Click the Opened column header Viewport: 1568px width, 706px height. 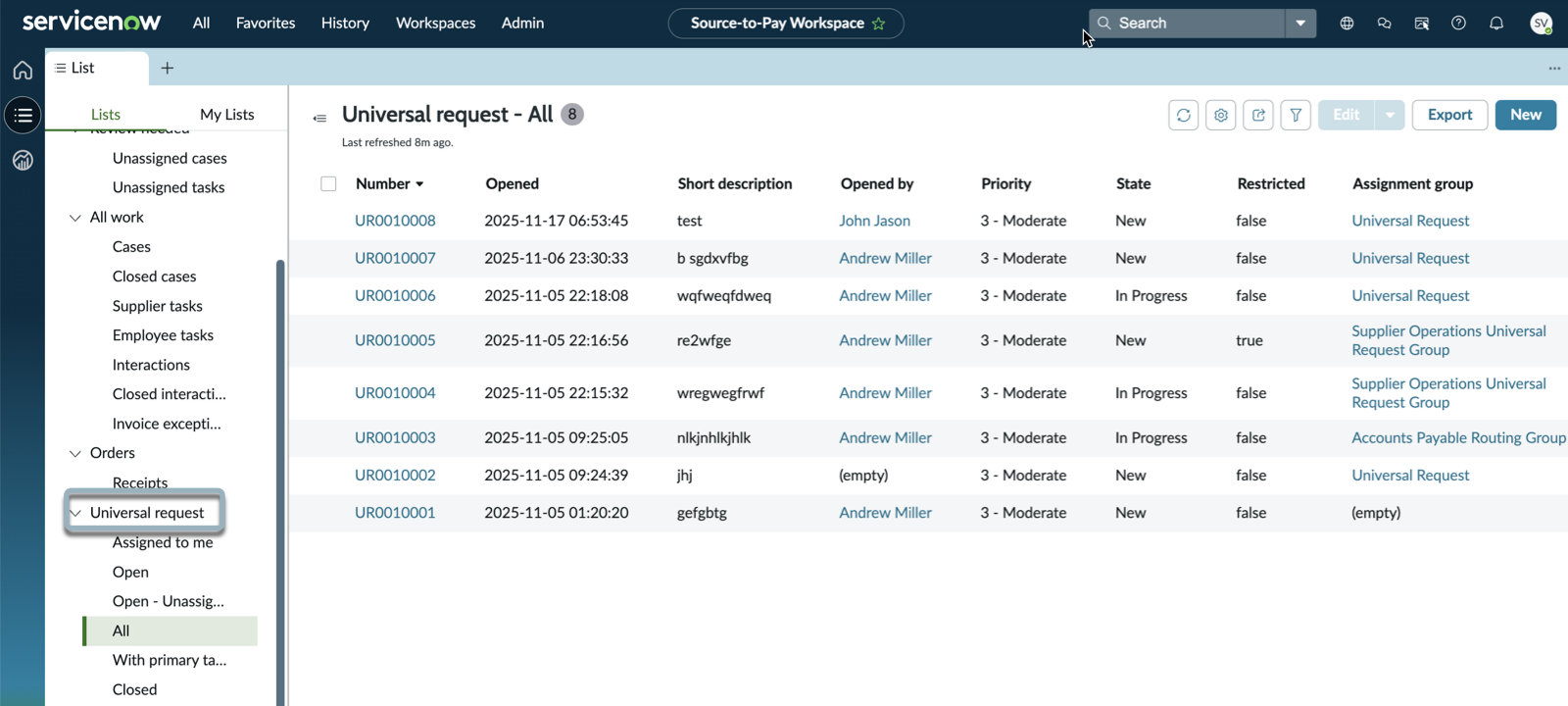click(x=512, y=183)
